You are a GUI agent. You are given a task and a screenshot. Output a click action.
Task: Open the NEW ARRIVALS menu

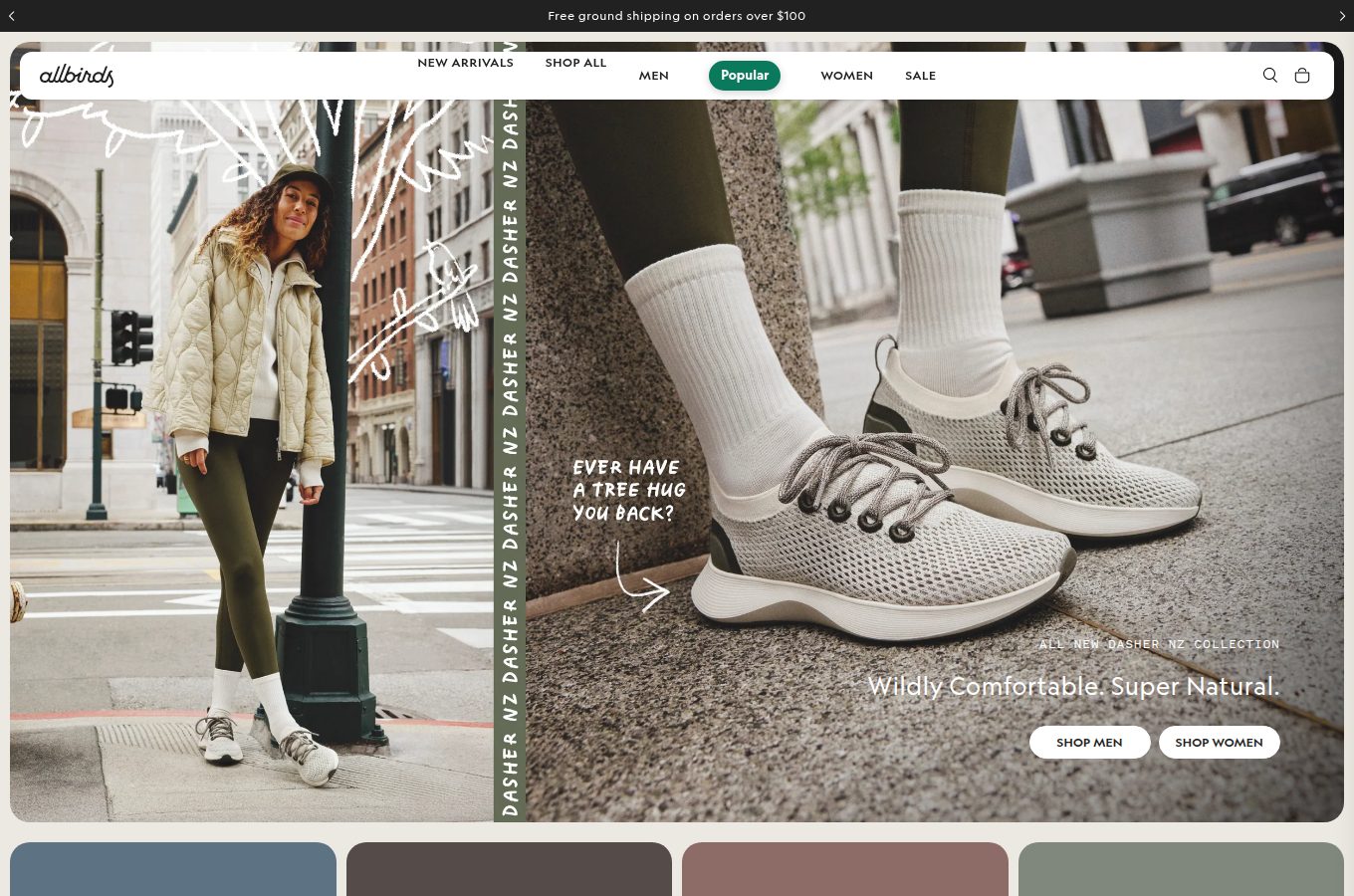465,63
